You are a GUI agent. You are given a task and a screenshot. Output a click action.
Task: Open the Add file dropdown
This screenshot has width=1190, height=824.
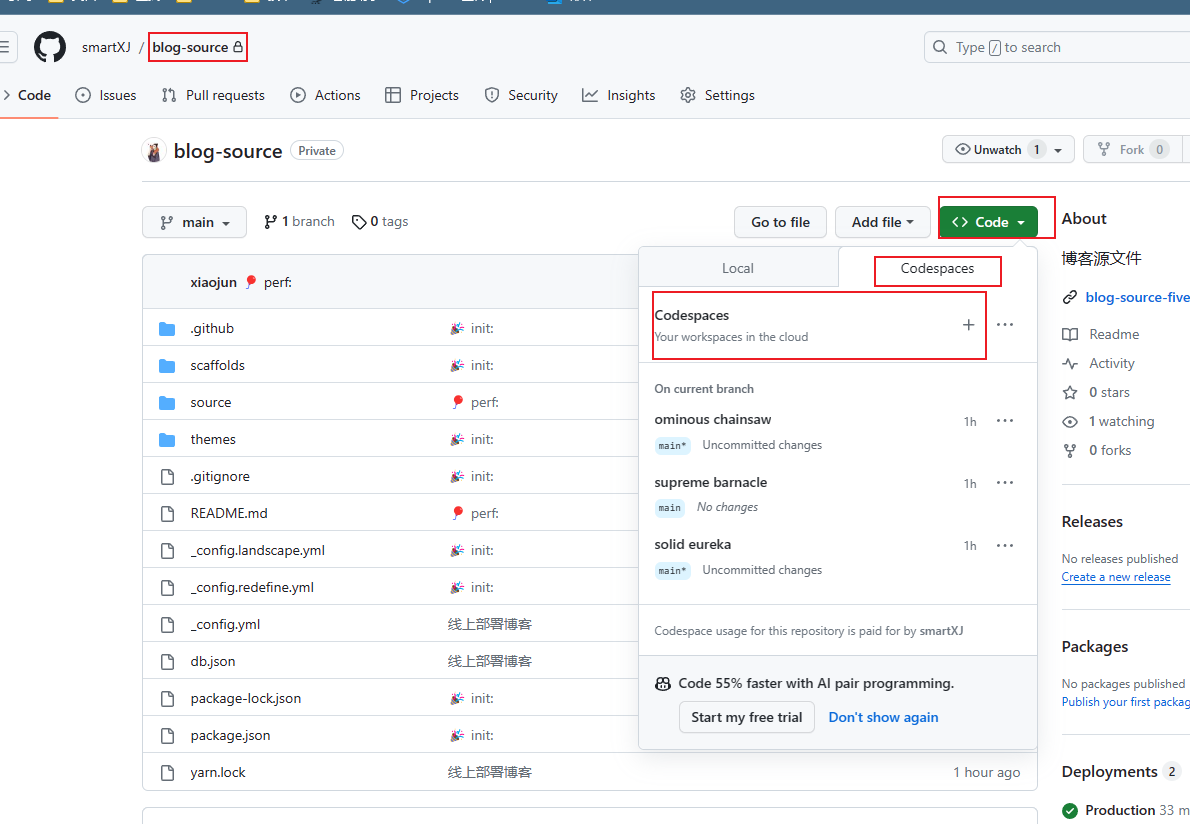pos(882,222)
